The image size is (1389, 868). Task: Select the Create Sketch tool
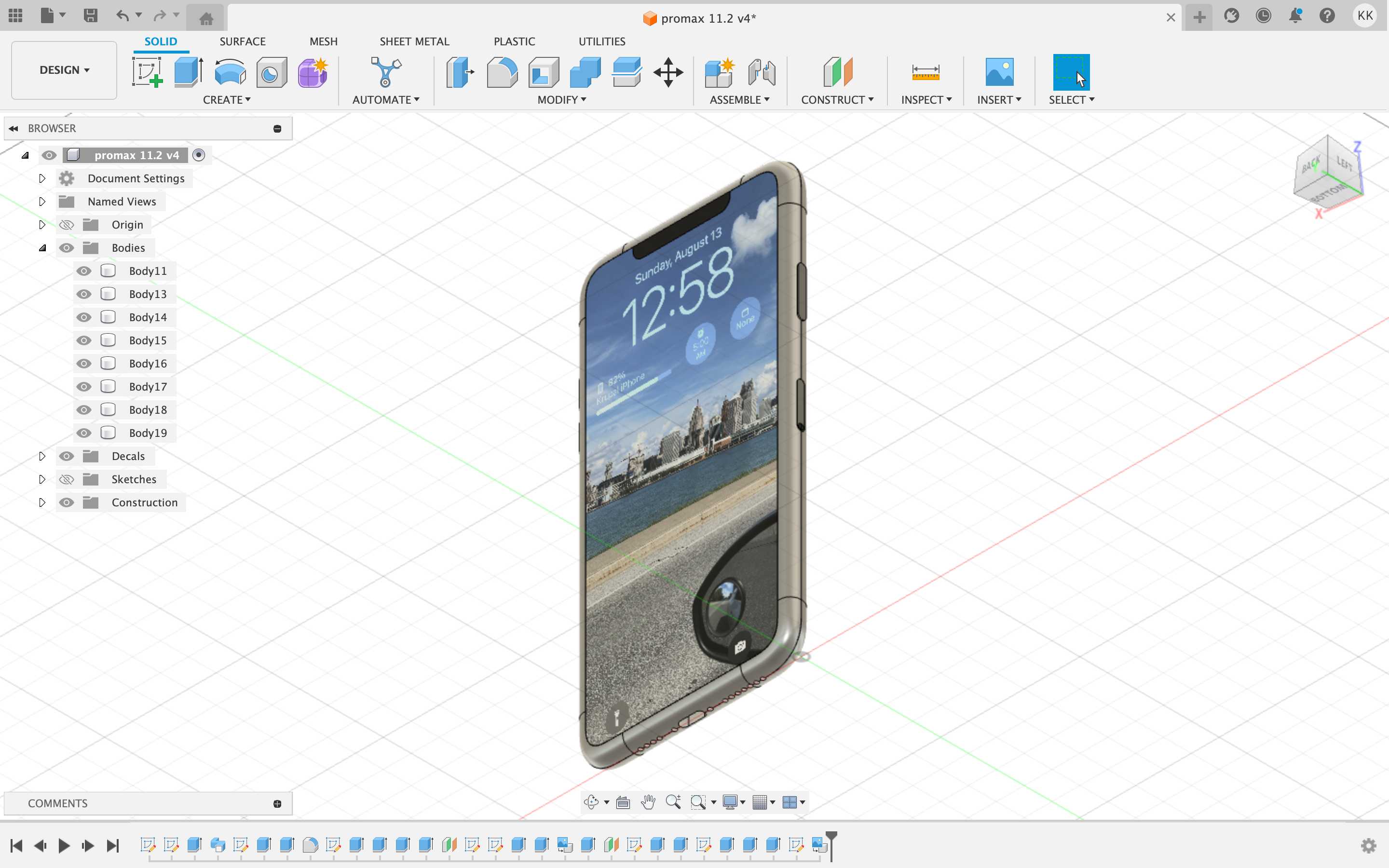pos(148,72)
